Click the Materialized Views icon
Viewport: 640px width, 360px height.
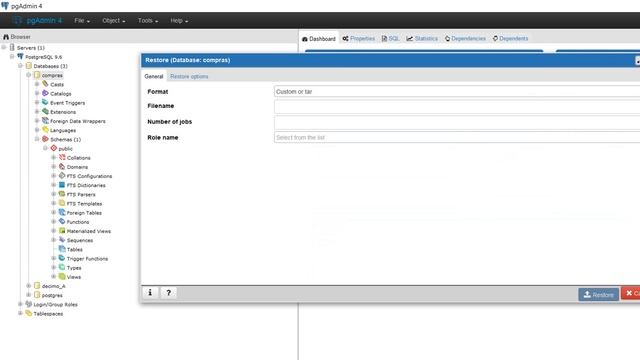62,231
